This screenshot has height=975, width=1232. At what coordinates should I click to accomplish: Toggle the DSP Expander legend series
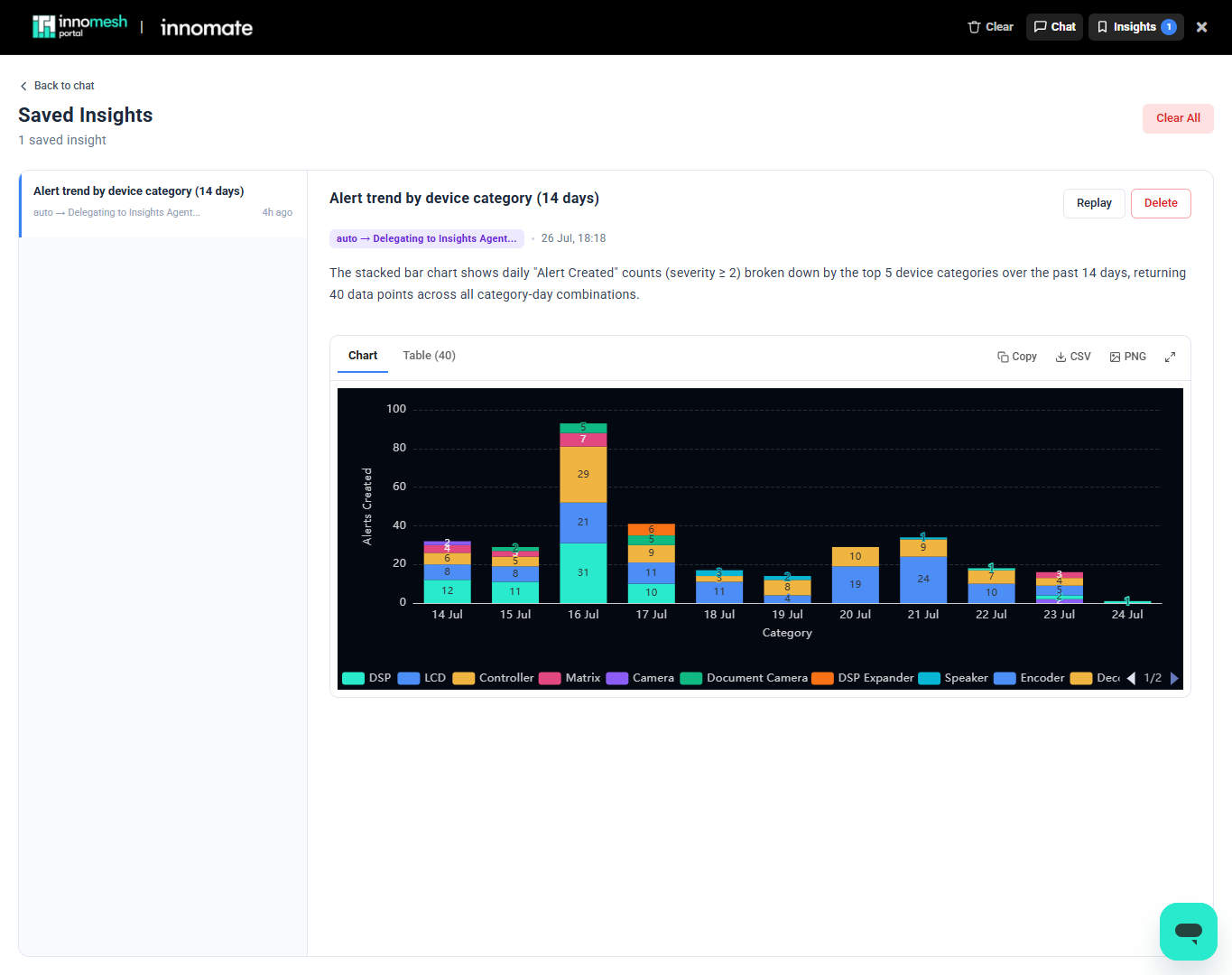(863, 678)
